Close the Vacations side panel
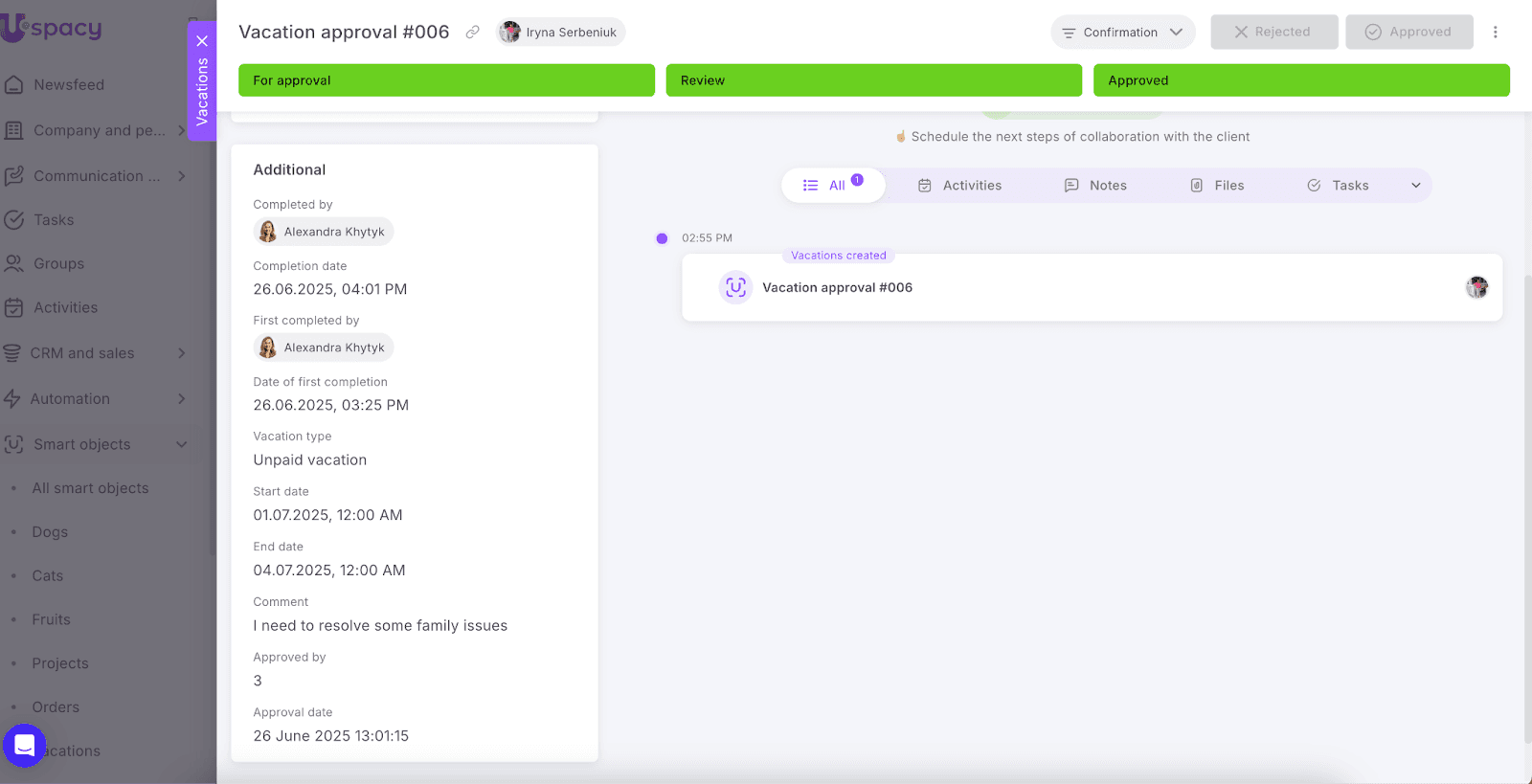Image resolution: width=1532 pixels, height=784 pixels. coord(202,41)
